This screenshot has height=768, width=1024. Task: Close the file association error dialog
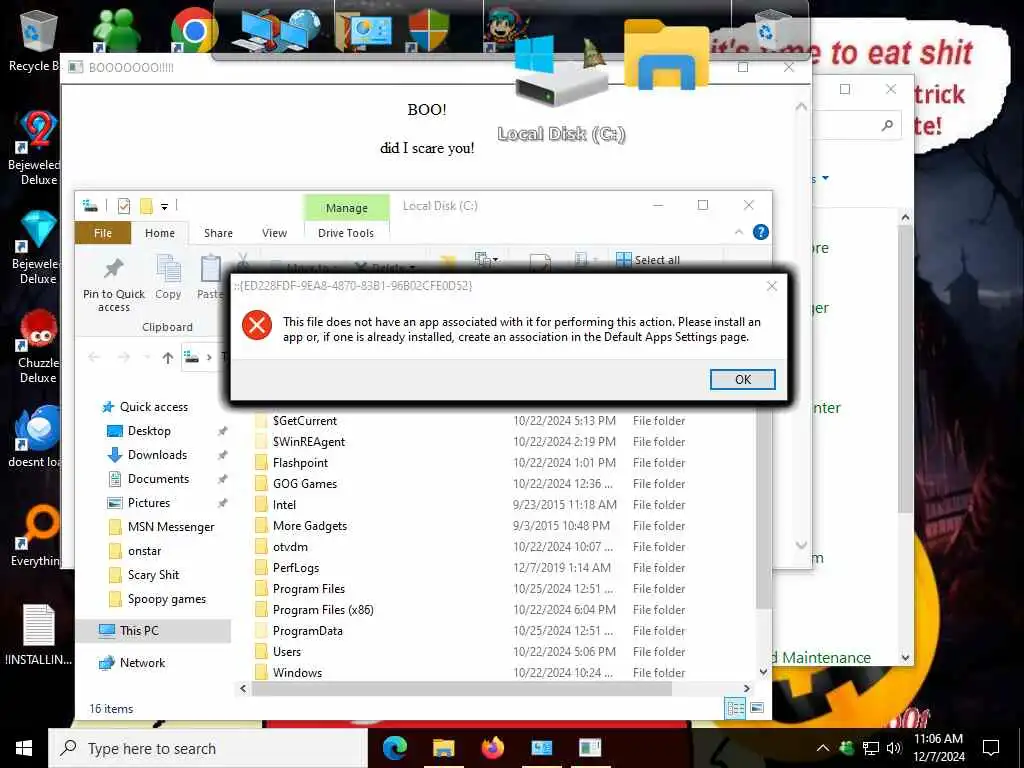click(771, 286)
